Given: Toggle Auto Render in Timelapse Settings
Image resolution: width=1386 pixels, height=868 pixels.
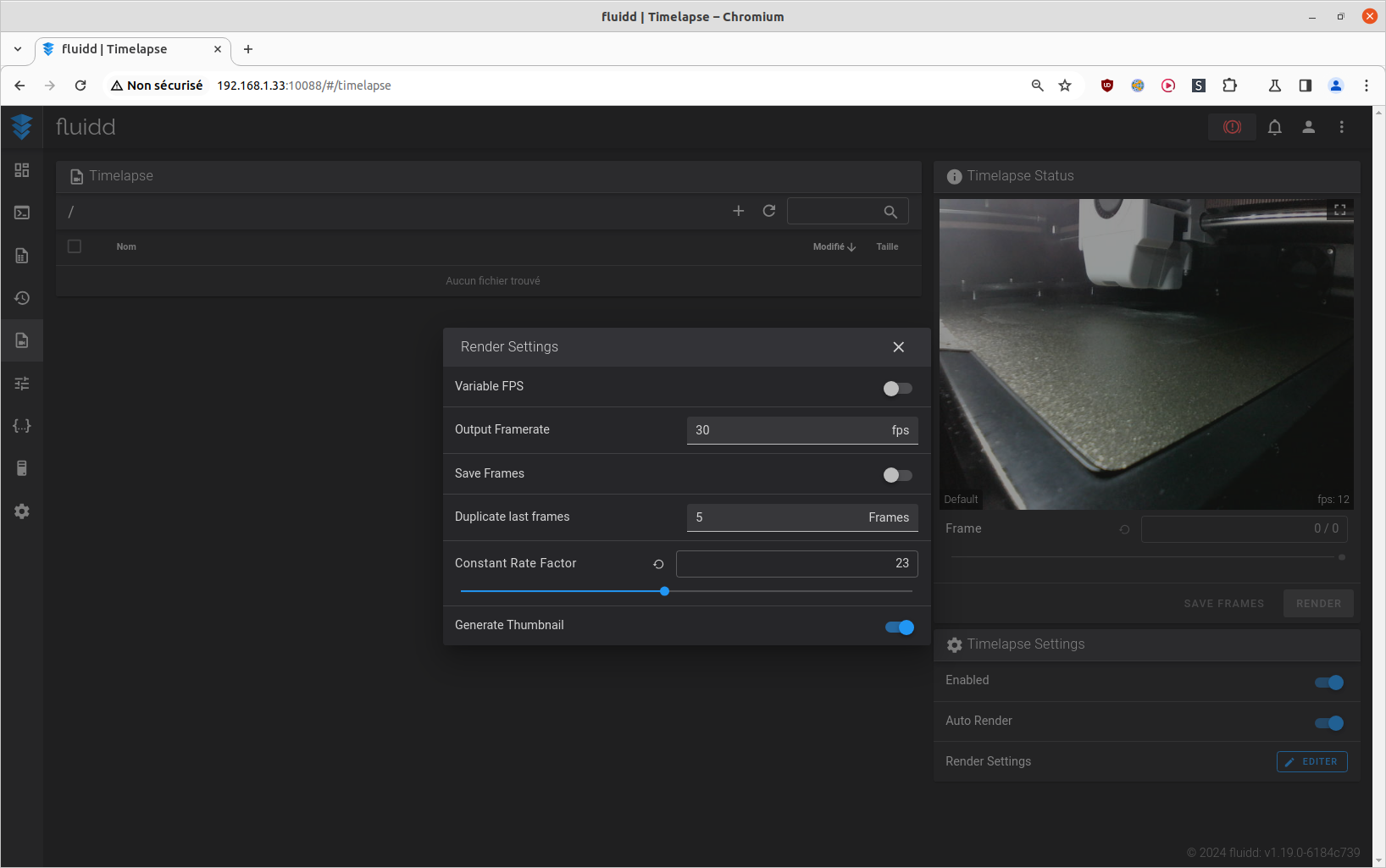Looking at the screenshot, I should 1328,723.
